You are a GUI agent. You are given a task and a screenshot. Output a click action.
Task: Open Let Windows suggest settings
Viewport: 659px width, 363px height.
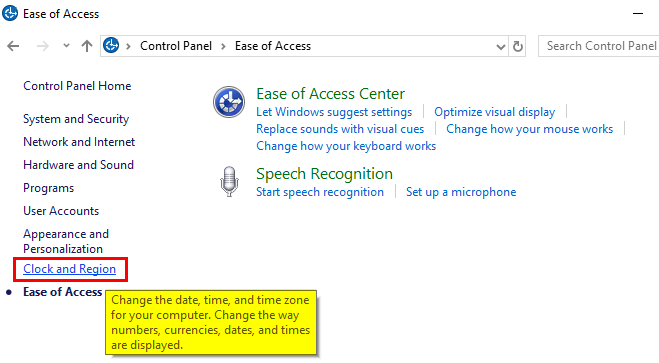334,112
